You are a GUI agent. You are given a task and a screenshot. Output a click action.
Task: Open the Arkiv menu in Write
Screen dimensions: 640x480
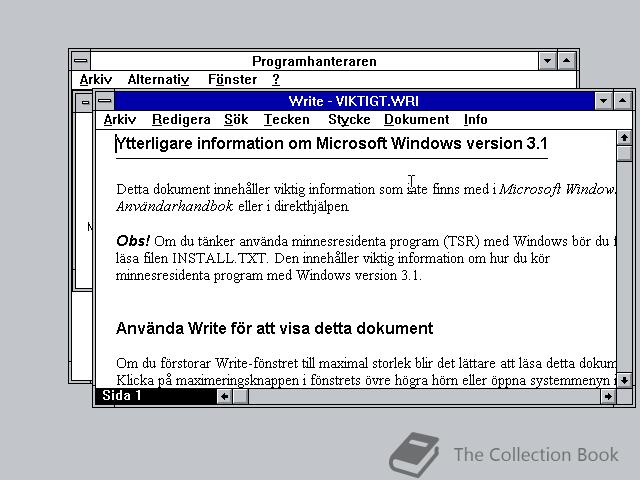pyautogui.click(x=120, y=120)
